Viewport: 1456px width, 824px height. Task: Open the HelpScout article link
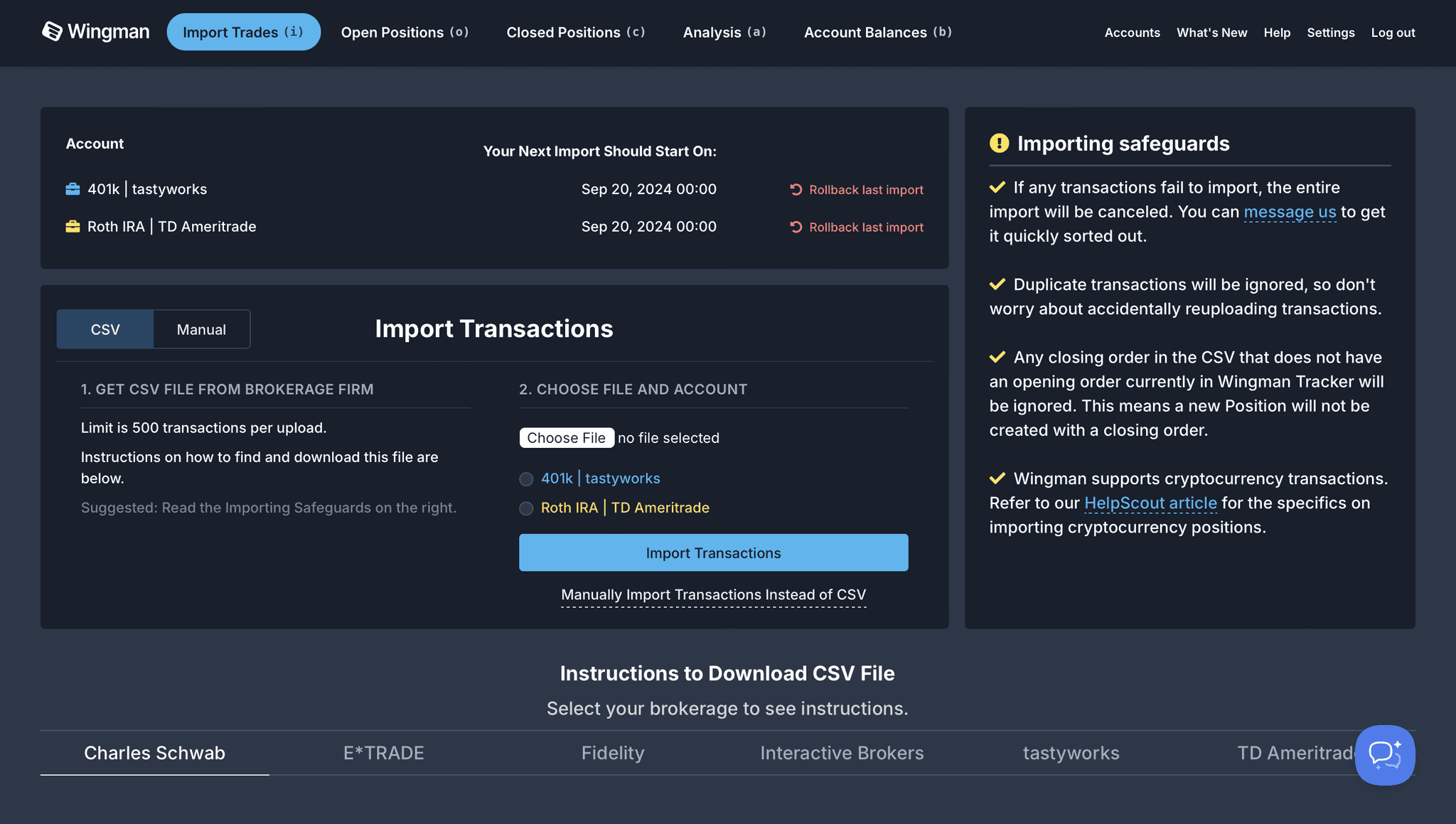(1150, 503)
